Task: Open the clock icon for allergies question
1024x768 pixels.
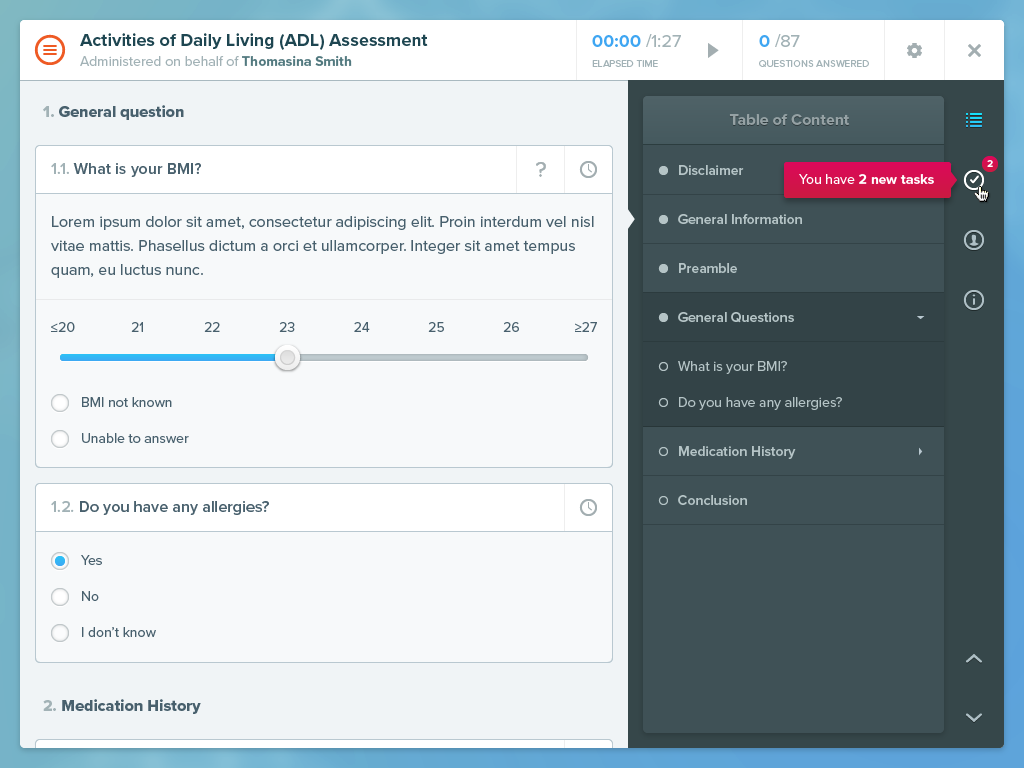Action: [x=588, y=507]
